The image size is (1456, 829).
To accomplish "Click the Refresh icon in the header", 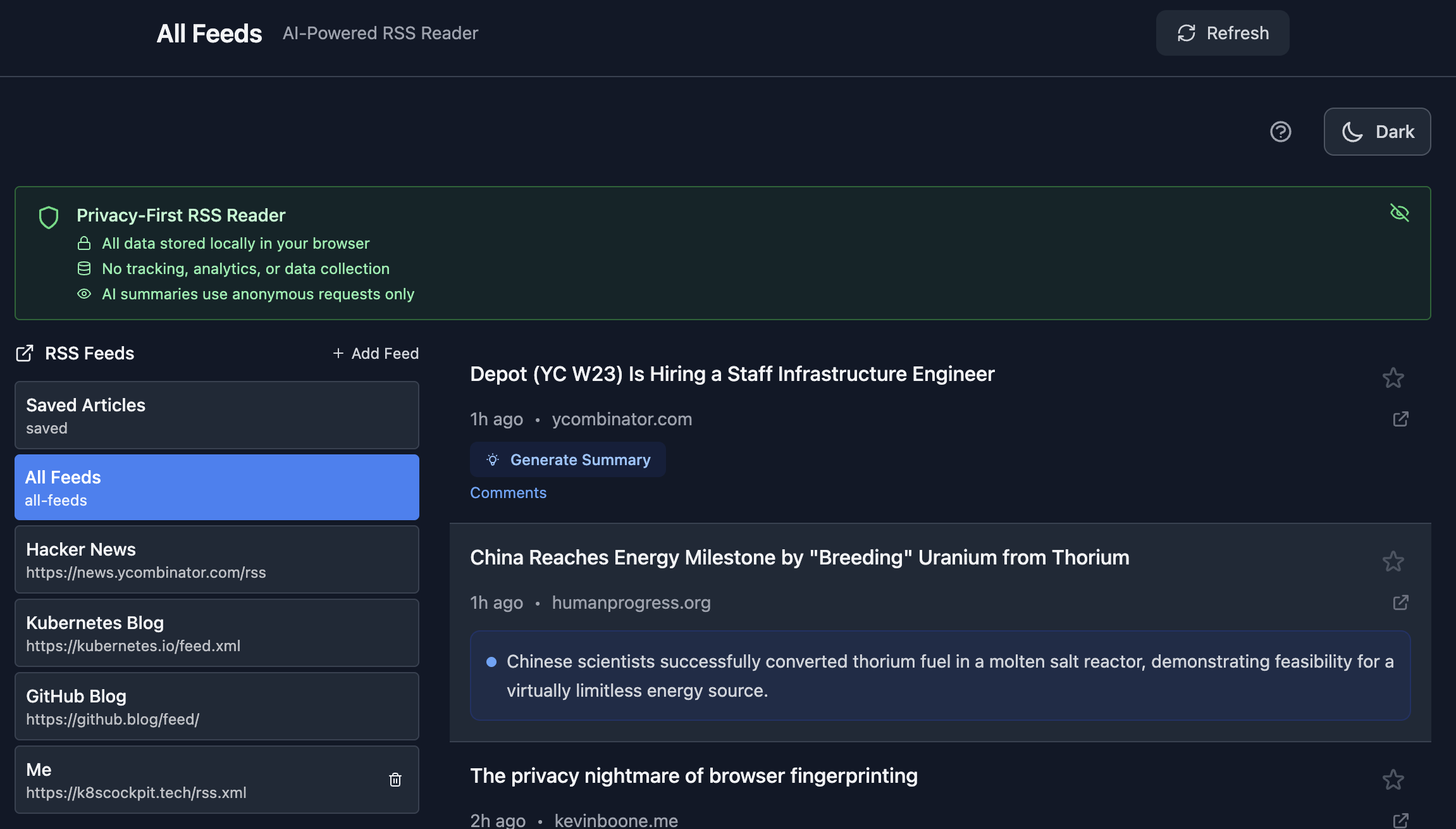I will [x=1185, y=32].
